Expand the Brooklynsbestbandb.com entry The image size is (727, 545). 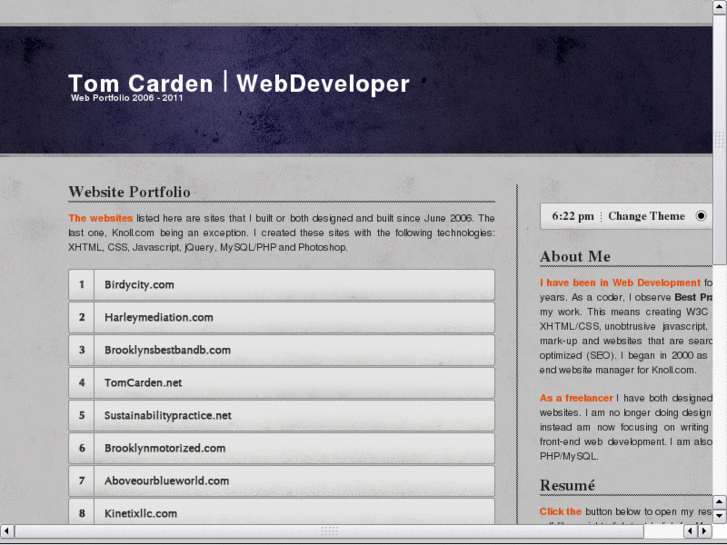click(281, 350)
